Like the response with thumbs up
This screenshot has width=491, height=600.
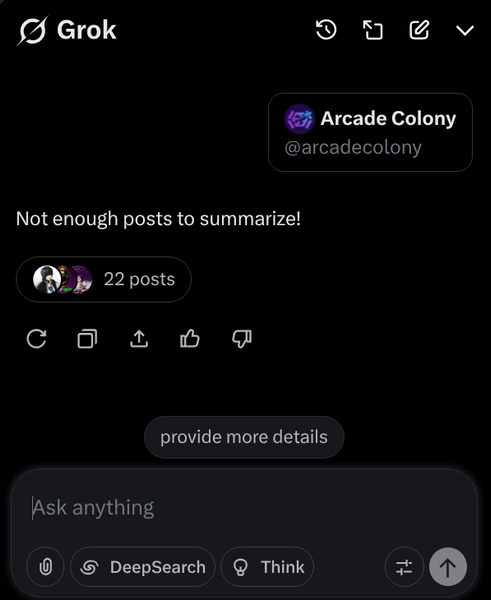point(190,339)
